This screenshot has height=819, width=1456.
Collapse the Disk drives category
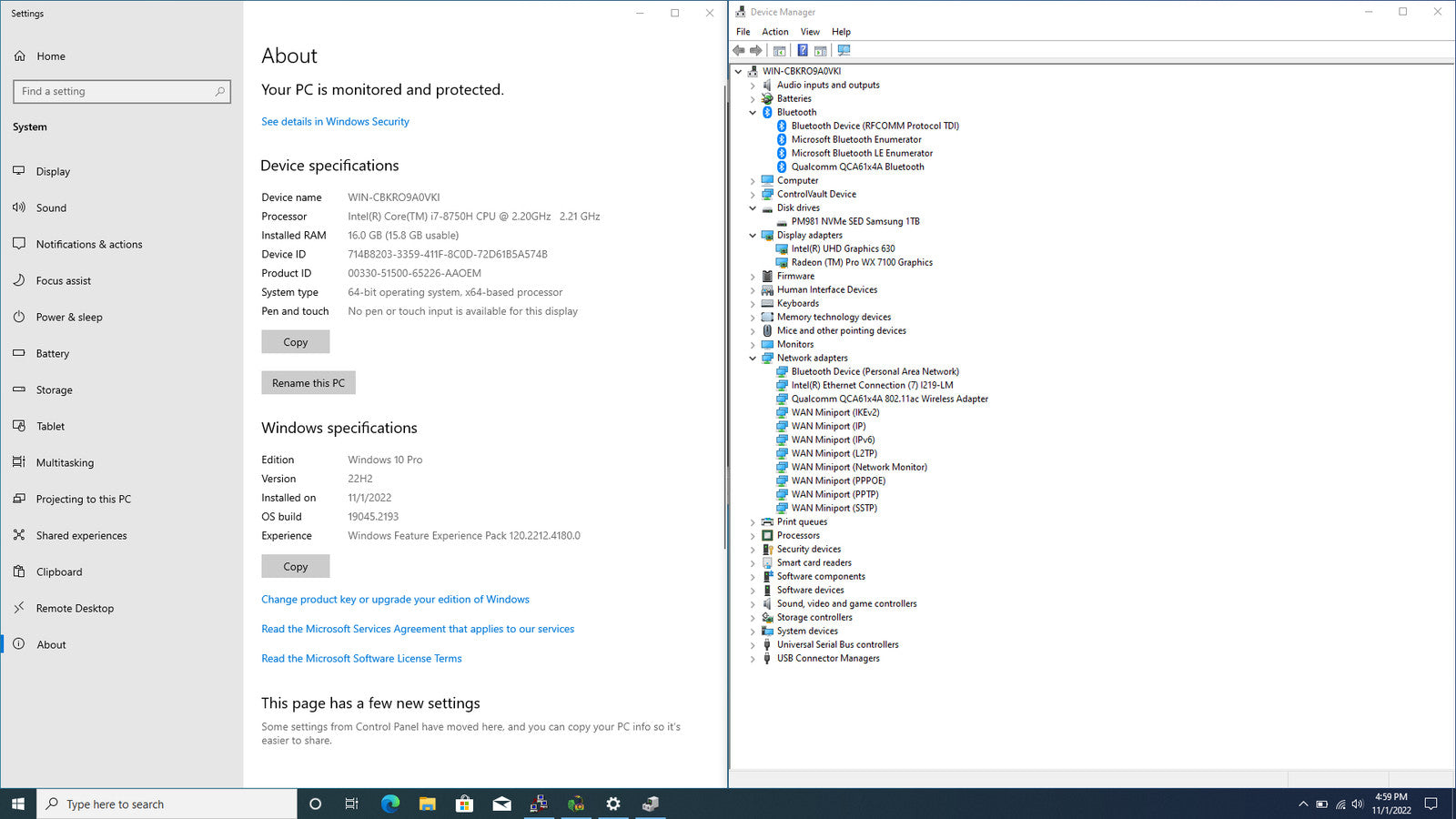[x=753, y=208]
